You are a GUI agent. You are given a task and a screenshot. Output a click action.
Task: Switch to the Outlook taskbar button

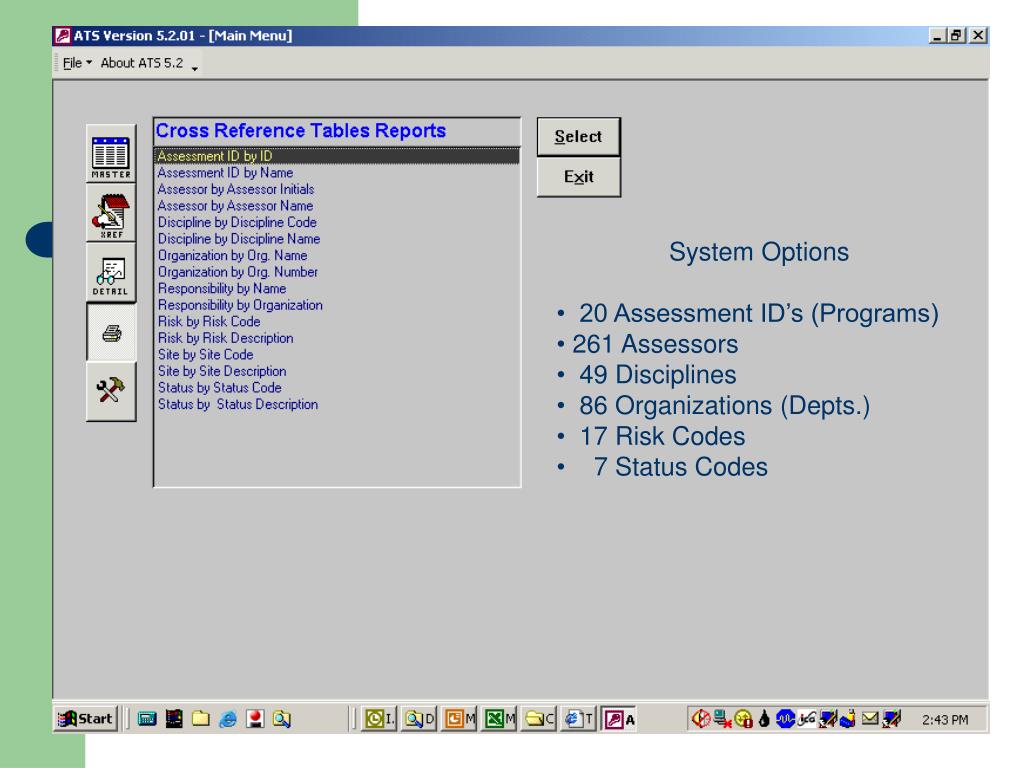(379, 719)
